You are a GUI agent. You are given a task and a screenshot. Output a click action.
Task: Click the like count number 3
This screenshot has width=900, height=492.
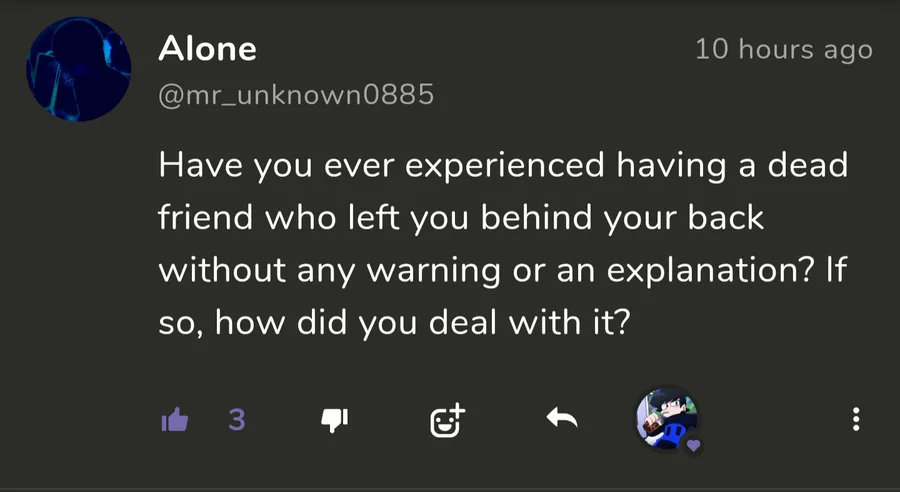click(x=236, y=420)
